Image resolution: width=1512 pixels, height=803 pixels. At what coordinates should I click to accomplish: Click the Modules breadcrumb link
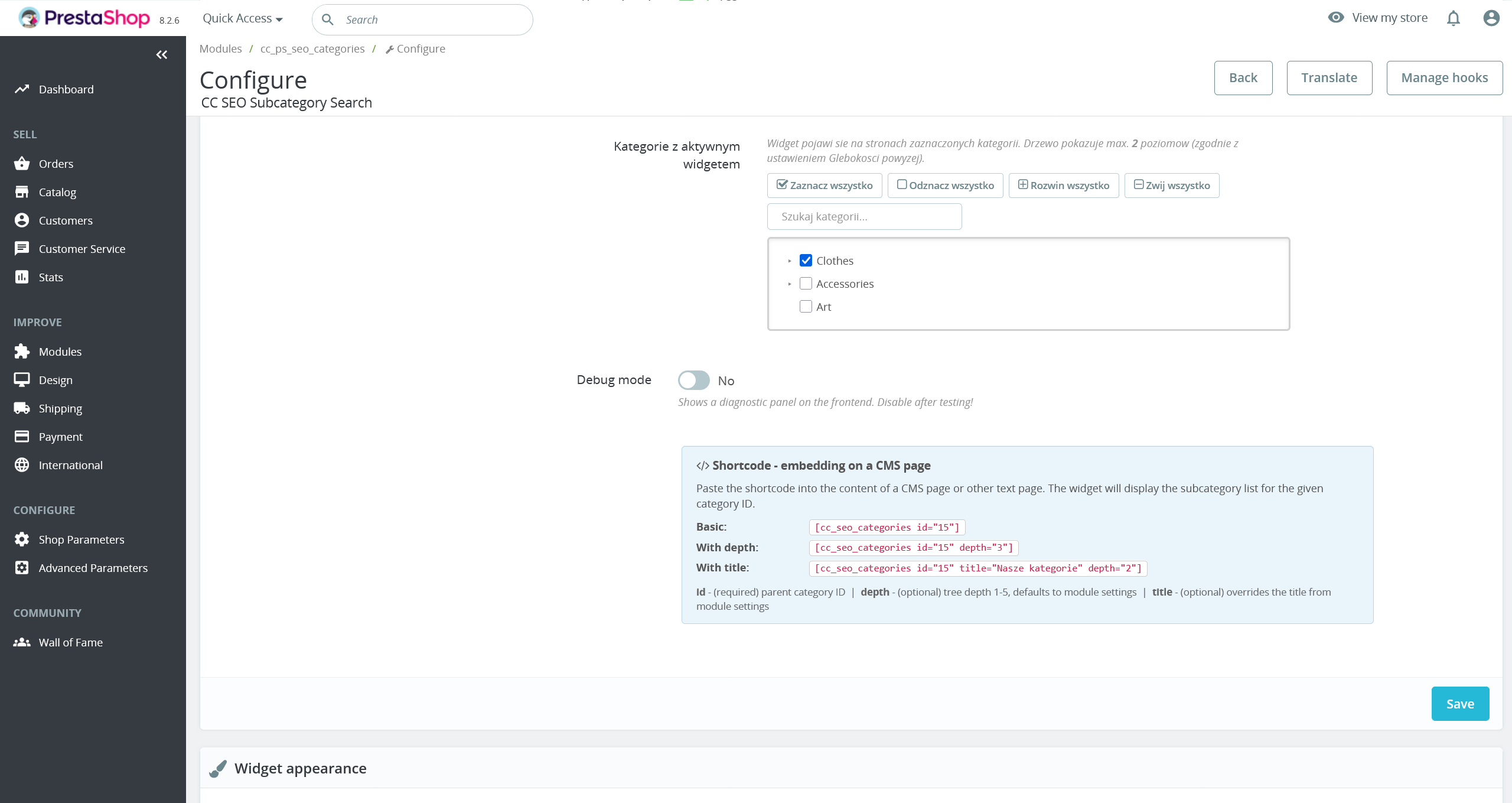tap(220, 49)
